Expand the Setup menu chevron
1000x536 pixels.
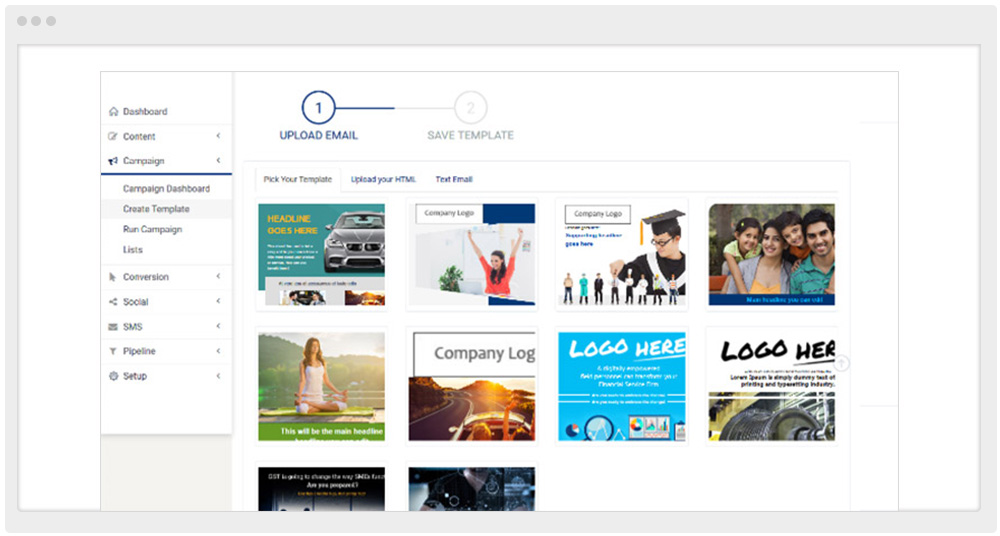[x=218, y=376]
